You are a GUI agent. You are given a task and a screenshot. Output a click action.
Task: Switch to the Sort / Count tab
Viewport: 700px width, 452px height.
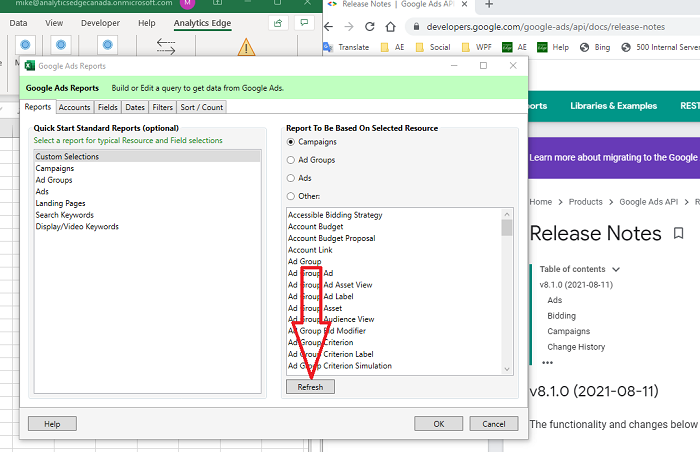click(x=201, y=107)
